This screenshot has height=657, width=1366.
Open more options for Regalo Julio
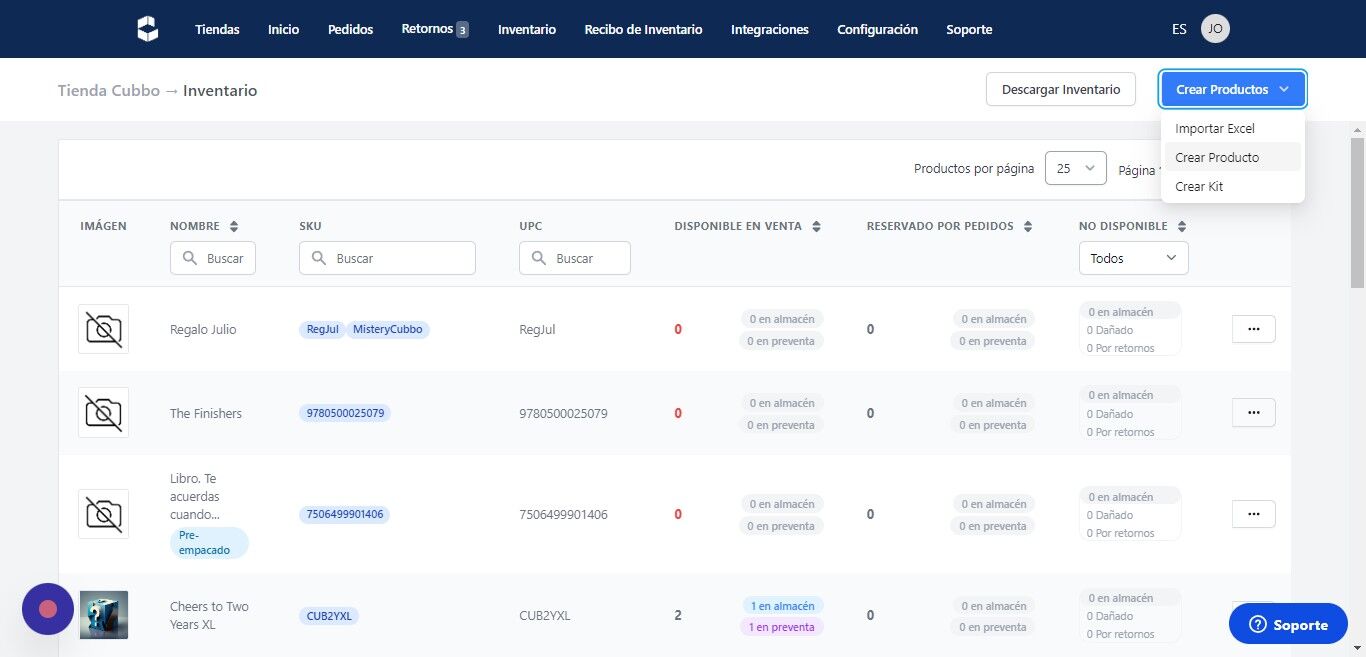(x=1253, y=329)
